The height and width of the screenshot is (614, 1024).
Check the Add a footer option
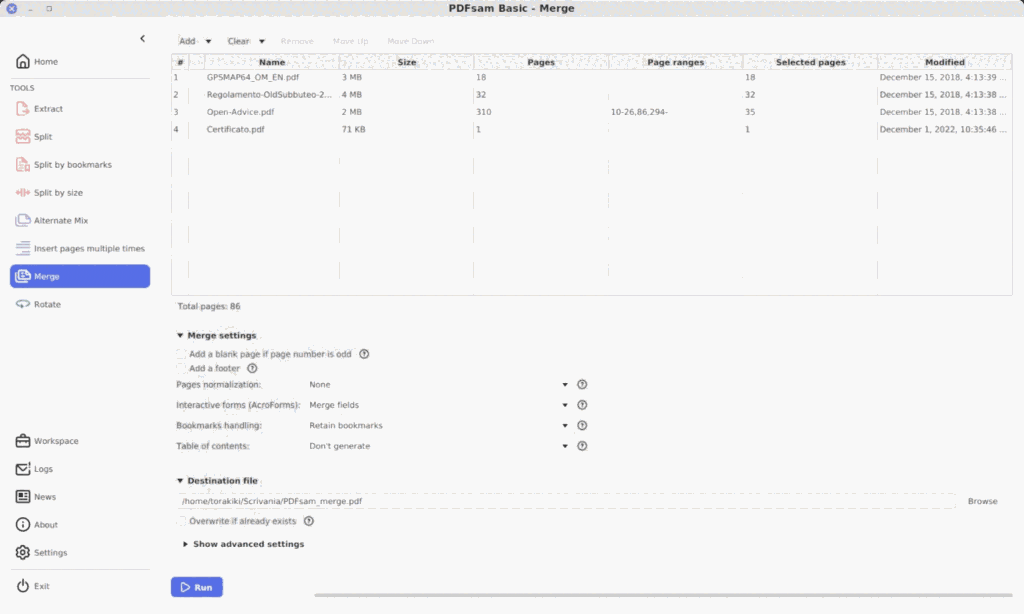(x=181, y=368)
